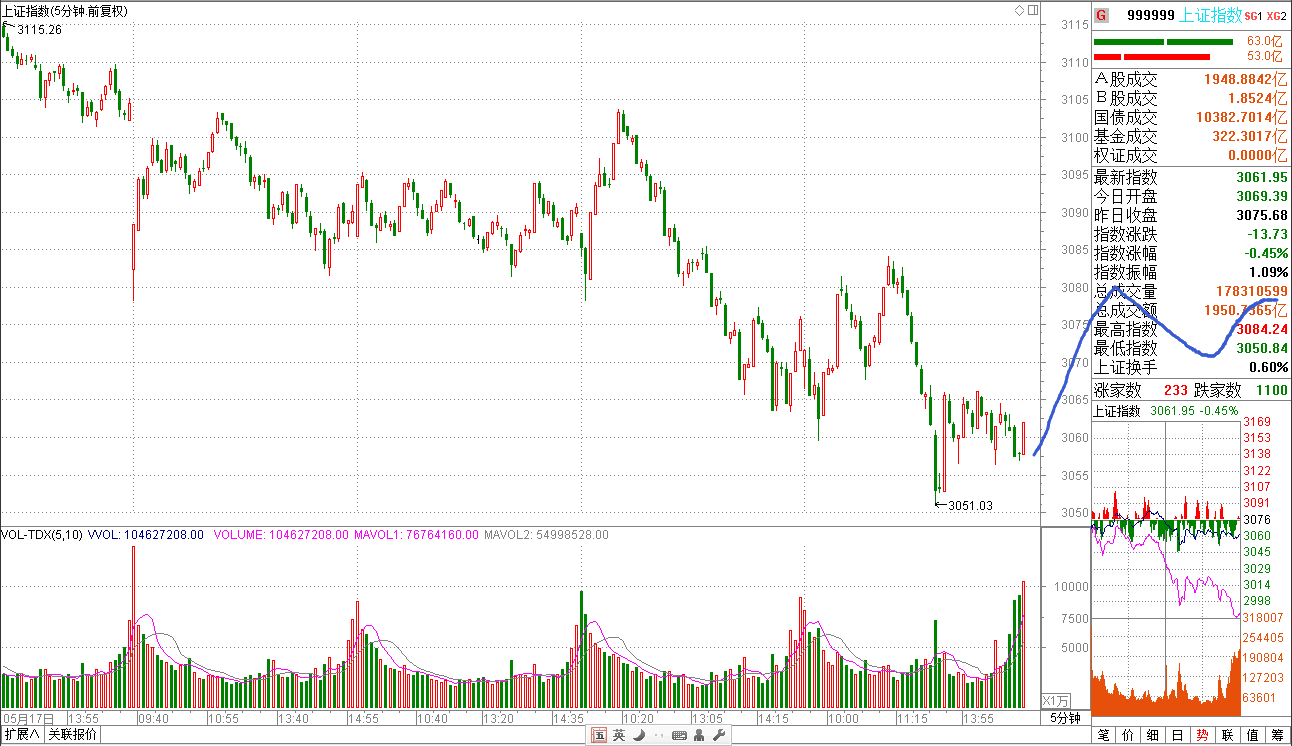This screenshot has width=1292, height=746.
Task: Click the IME user icon
Action: (x=699, y=735)
